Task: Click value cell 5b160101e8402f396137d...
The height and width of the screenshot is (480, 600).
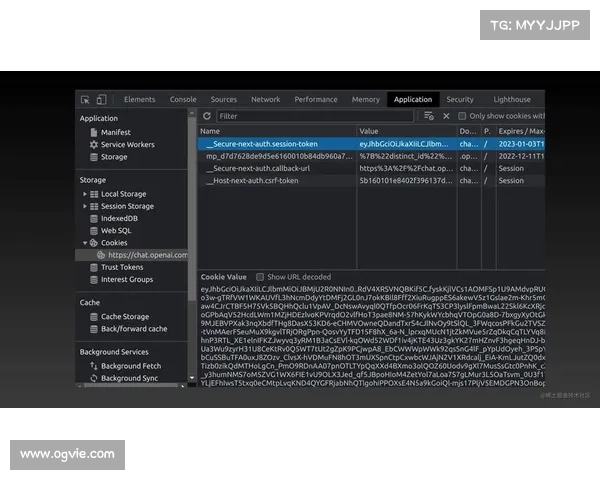Action: (406, 181)
